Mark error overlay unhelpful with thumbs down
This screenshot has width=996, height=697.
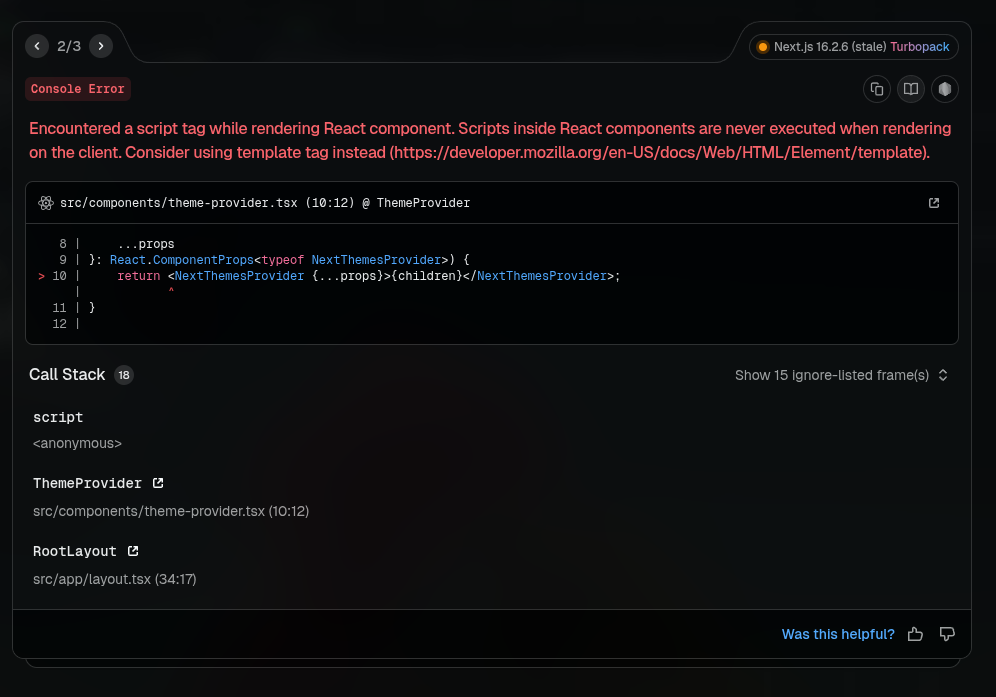point(947,633)
